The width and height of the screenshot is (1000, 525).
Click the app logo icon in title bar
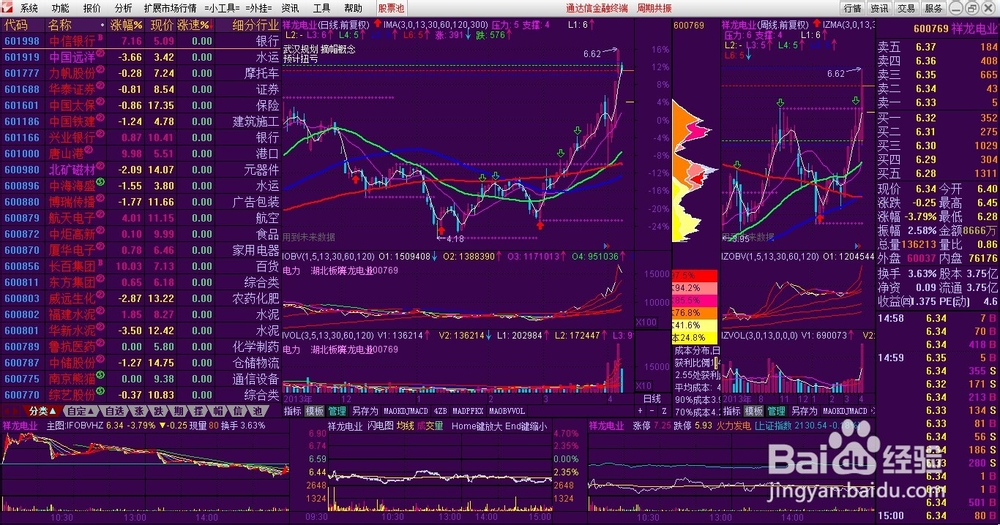tap(7, 8)
